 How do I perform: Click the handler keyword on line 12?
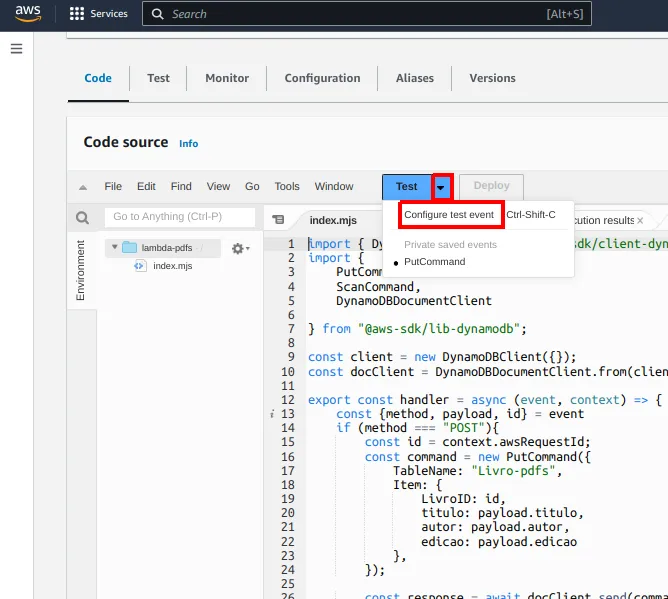click(x=424, y=400)
